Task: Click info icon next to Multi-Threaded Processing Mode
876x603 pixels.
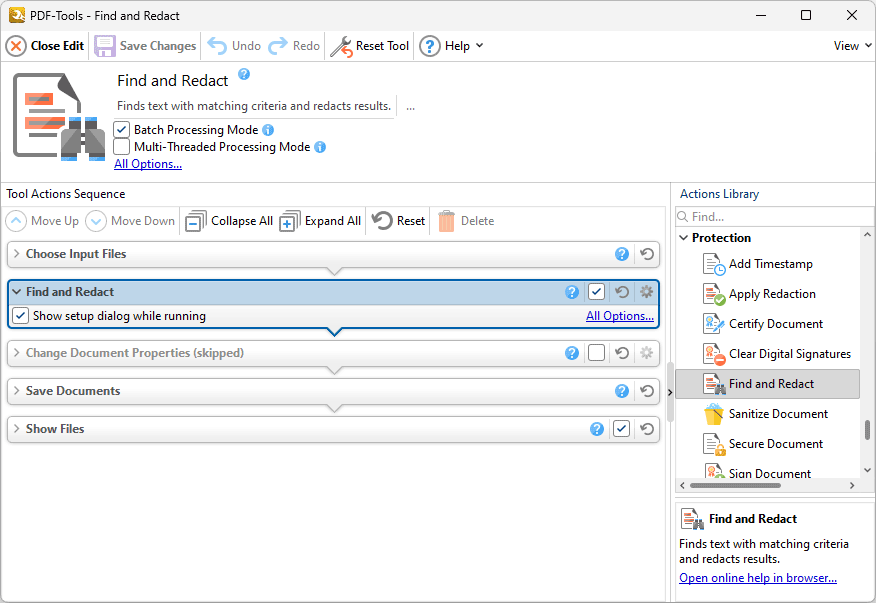Action: 320,147
